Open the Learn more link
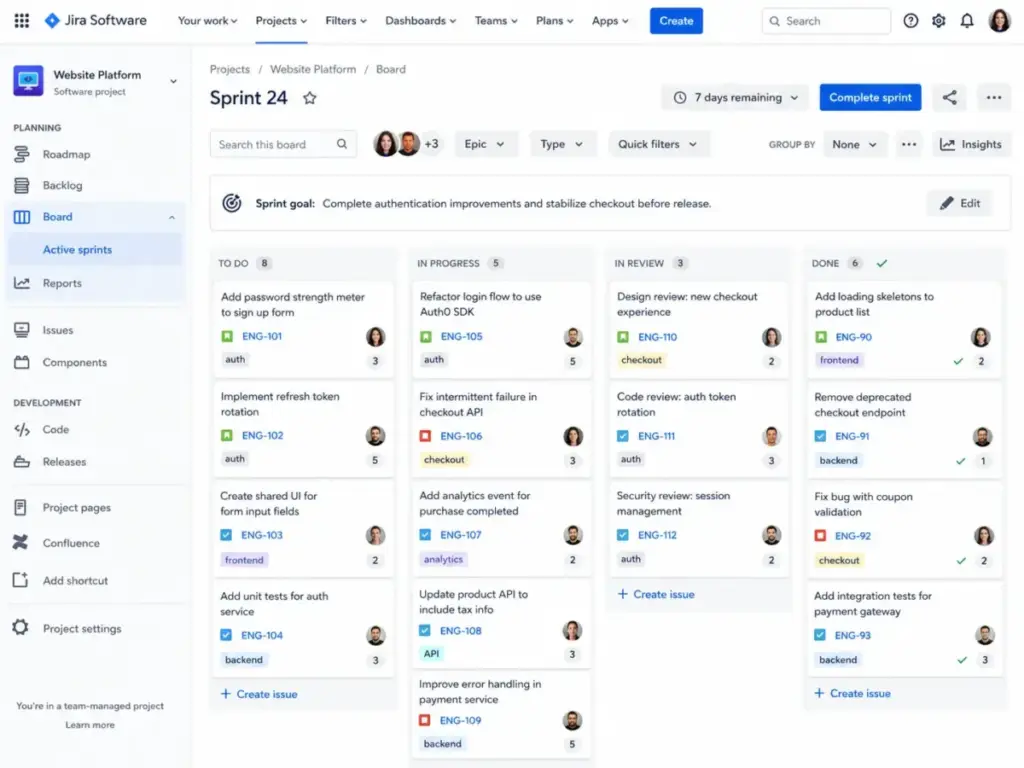 tap(89, 725)
